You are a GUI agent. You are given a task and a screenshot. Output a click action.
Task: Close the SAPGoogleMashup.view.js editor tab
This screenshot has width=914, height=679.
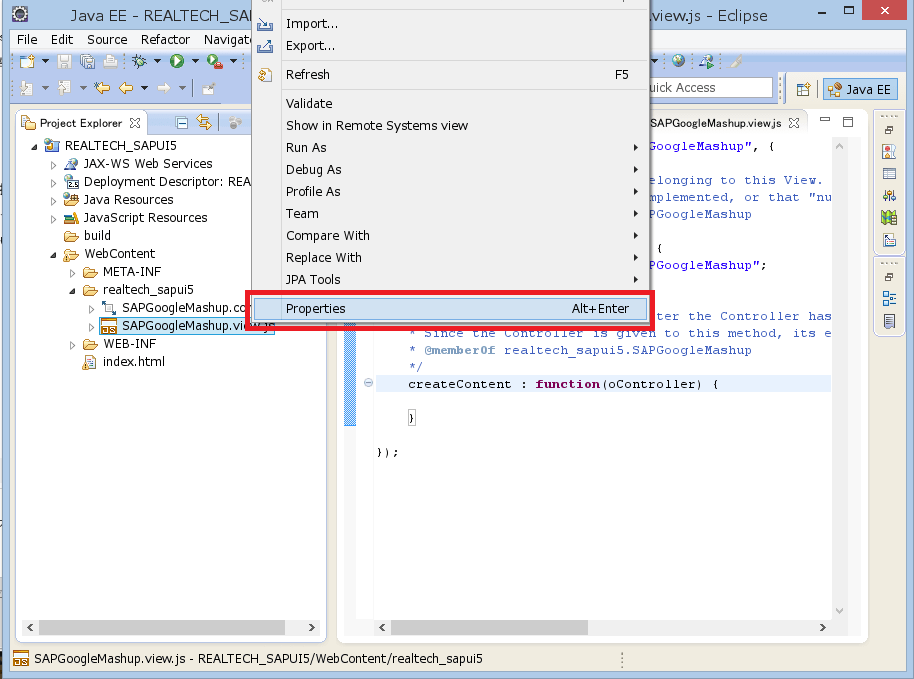pyautogui.click(x=794, y=123)
